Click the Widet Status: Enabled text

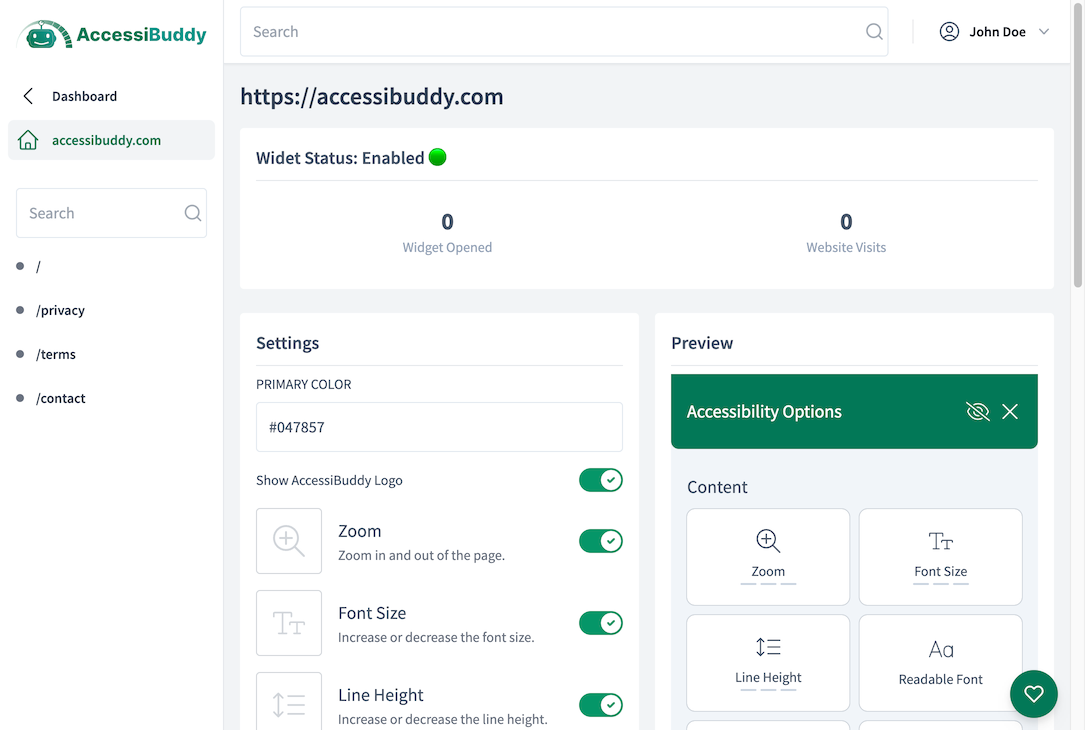tap(340, 158)
